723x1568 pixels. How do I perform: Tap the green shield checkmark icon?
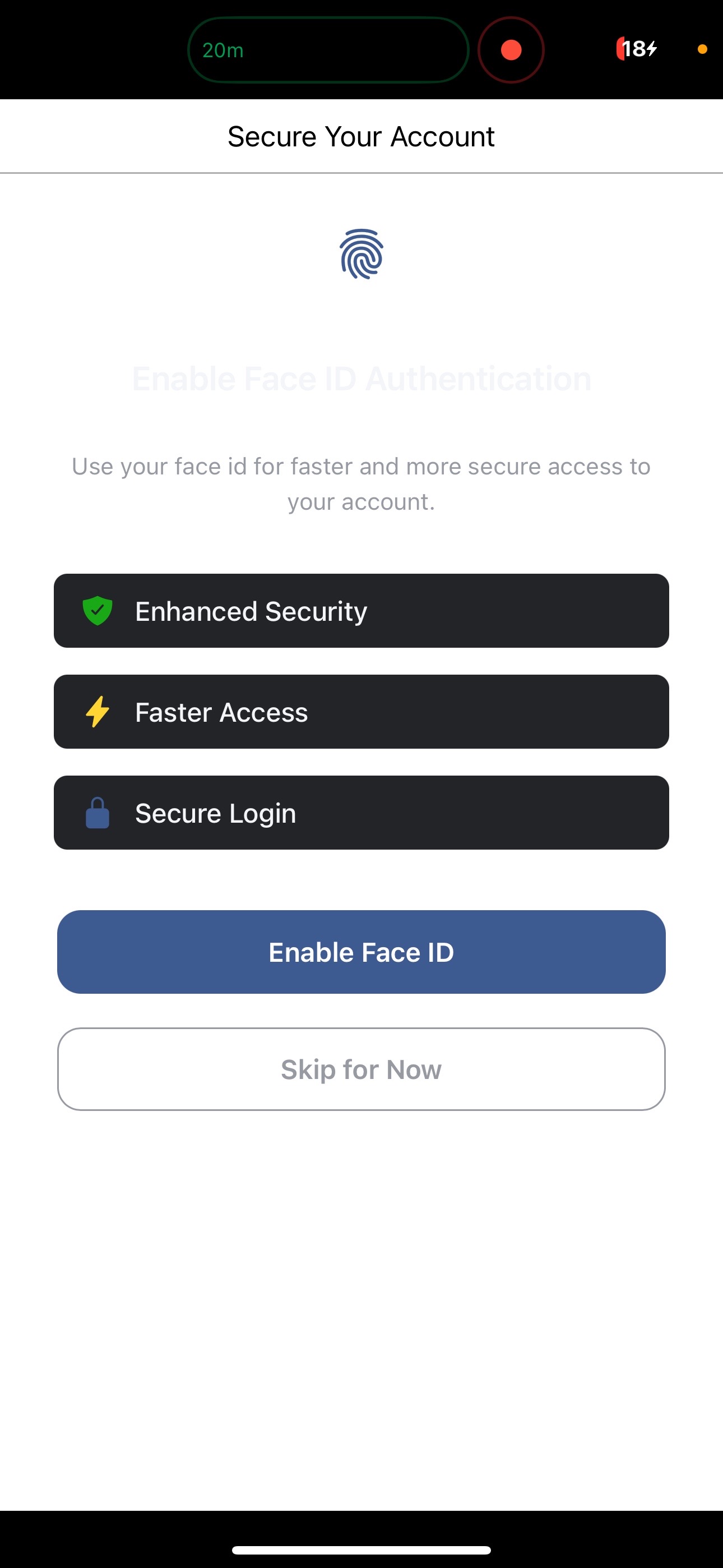(98, 611)
